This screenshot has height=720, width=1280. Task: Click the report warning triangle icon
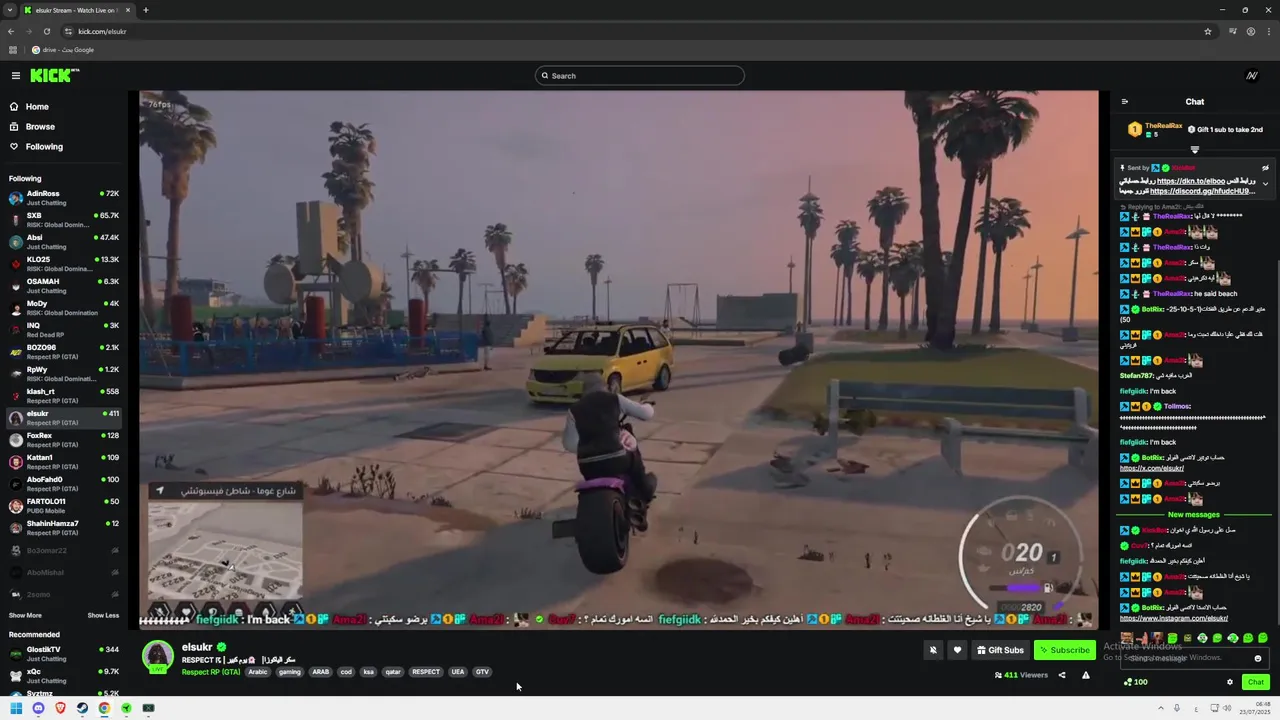[x=1086, y=675]
